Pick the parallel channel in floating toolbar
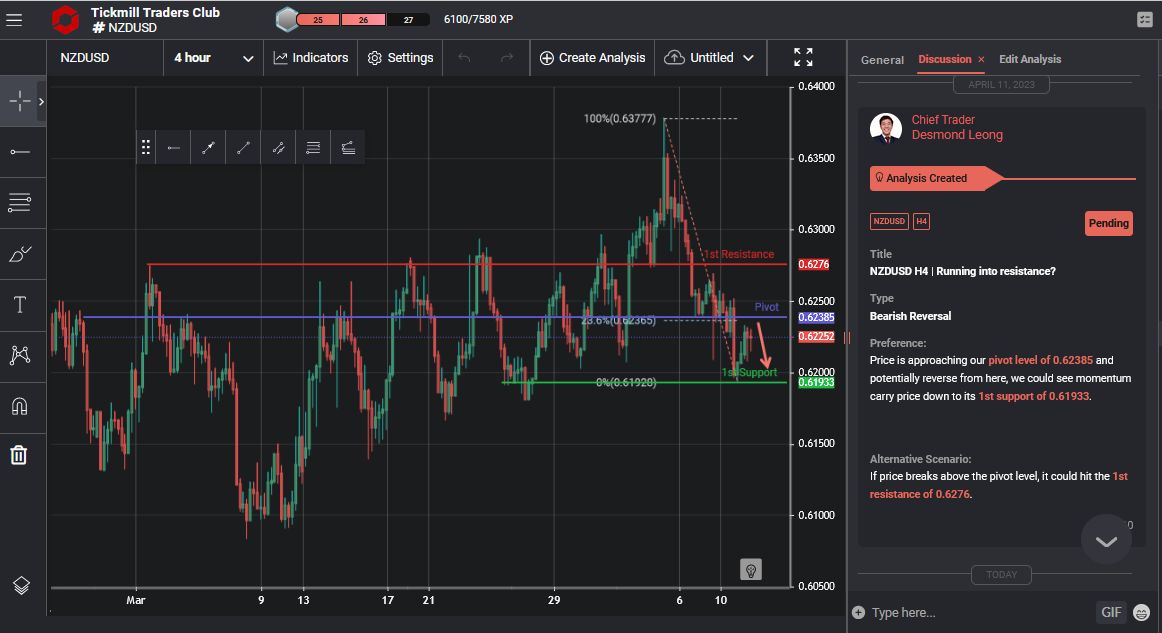The width and height of the screenshot is (1162, 633). tap(278, 148)
